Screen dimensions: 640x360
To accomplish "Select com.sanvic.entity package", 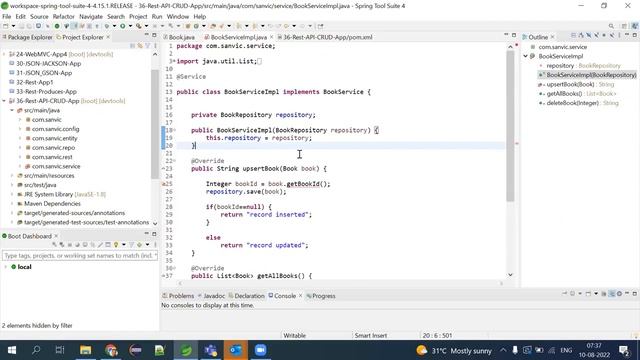I will pos(55,139).
